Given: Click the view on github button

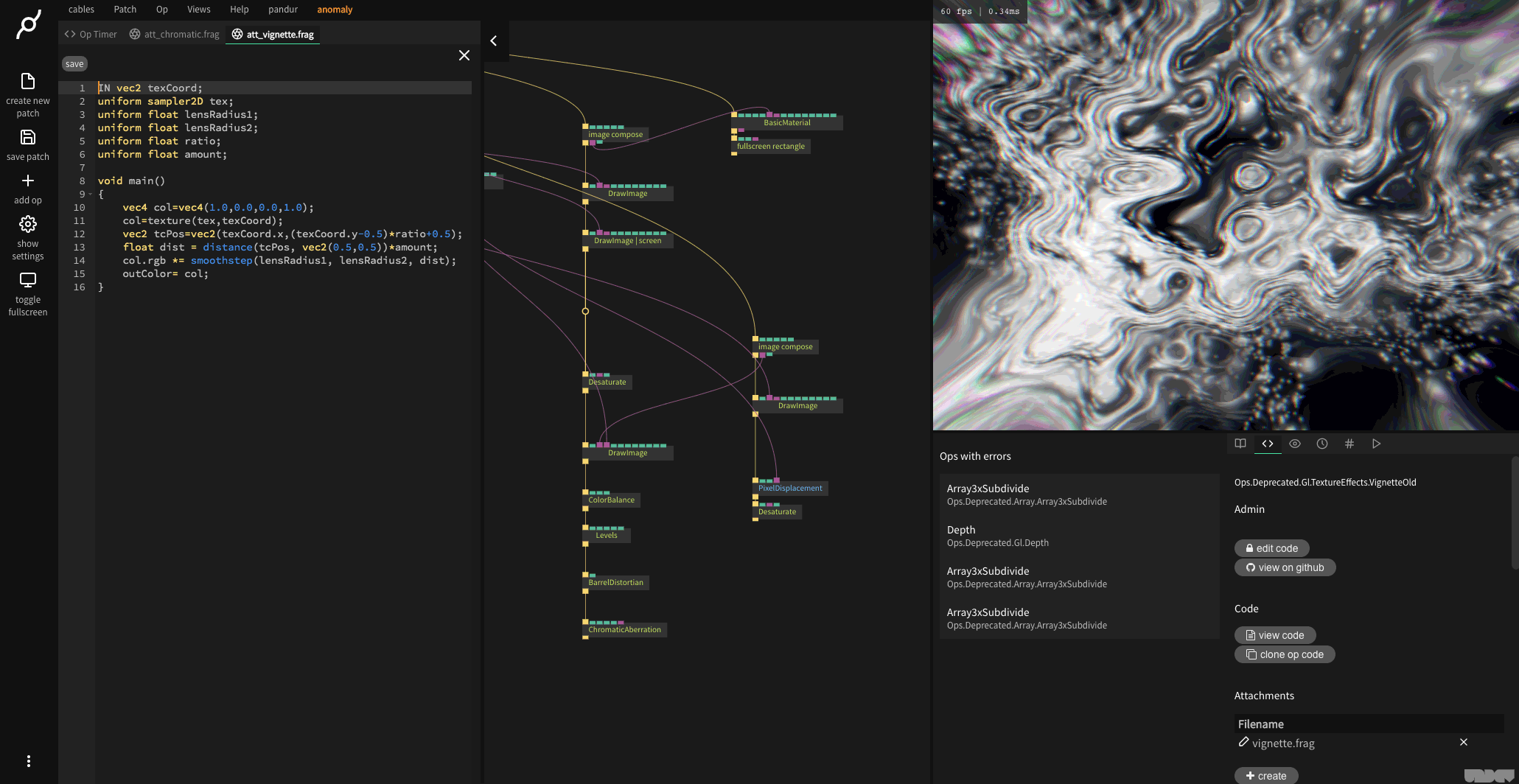Looking at the screenshot, I should [x=1285, y=567].
